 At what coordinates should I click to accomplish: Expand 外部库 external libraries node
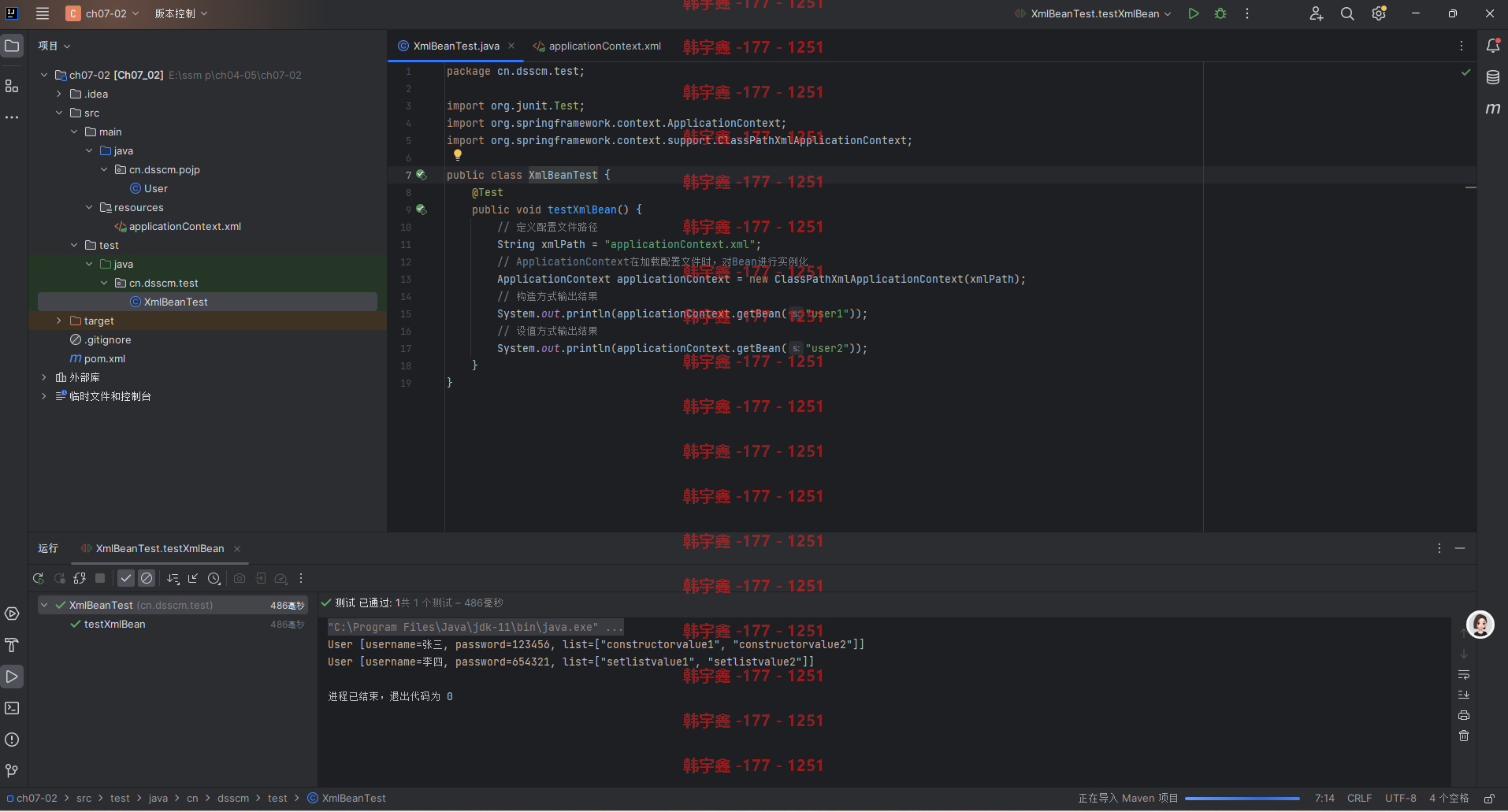[x=44, y=377]
